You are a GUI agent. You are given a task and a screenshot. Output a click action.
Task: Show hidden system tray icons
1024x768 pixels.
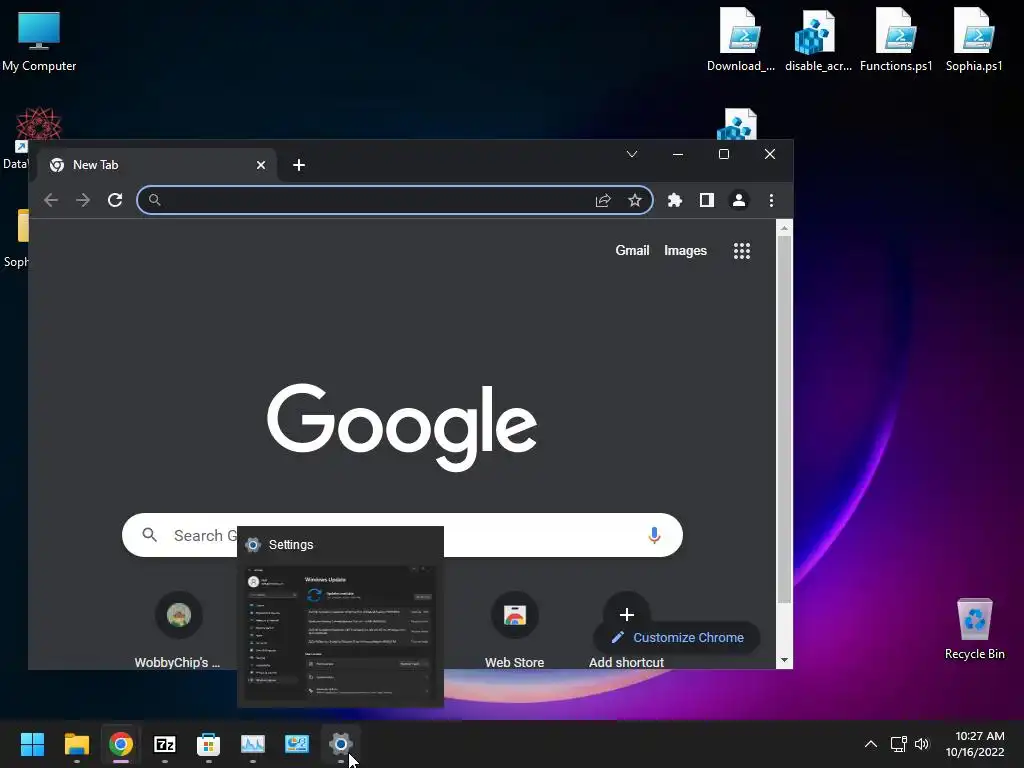click(871, 744)
